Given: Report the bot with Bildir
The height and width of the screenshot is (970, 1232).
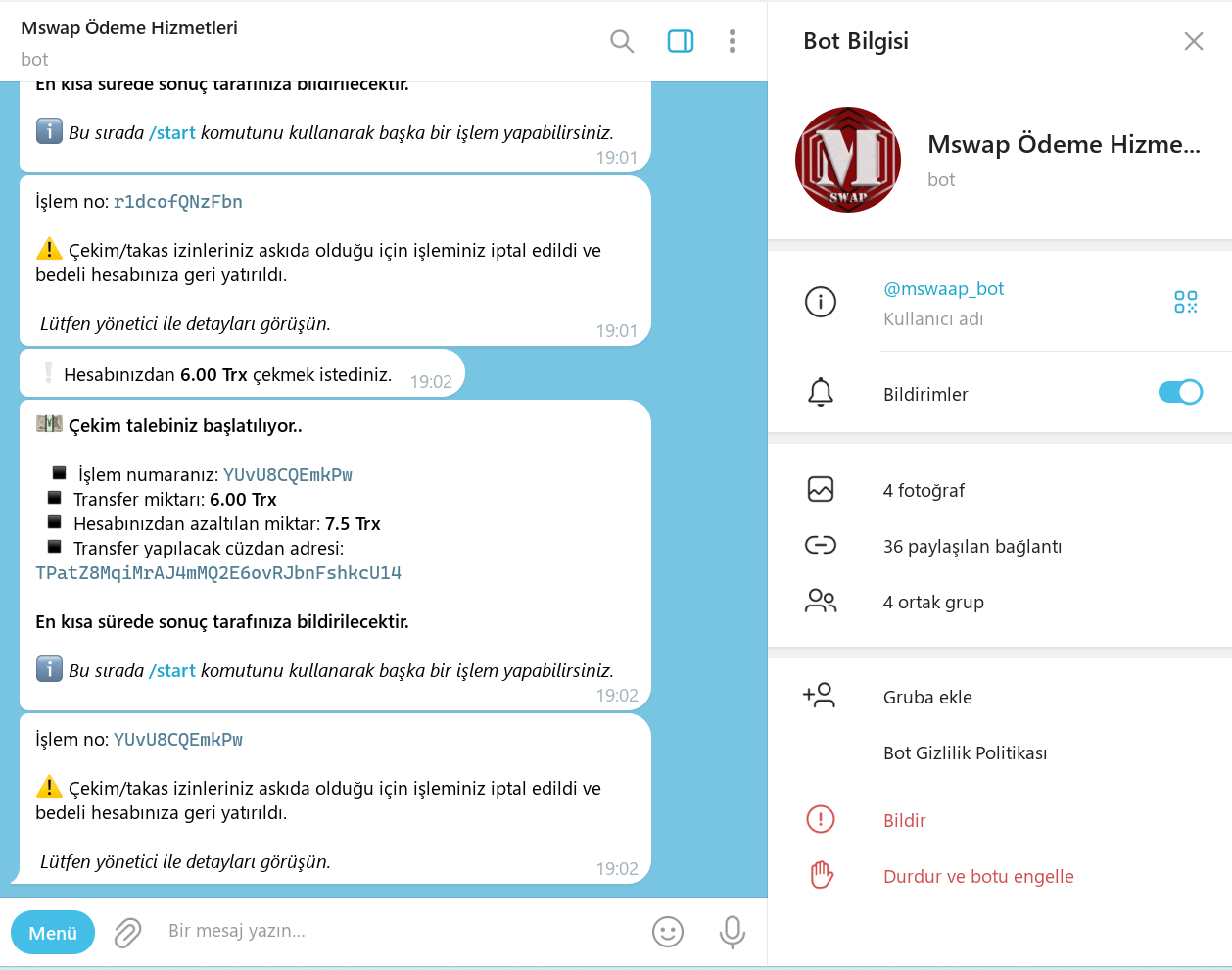Looking at the screenshot, I should (904, 820).
